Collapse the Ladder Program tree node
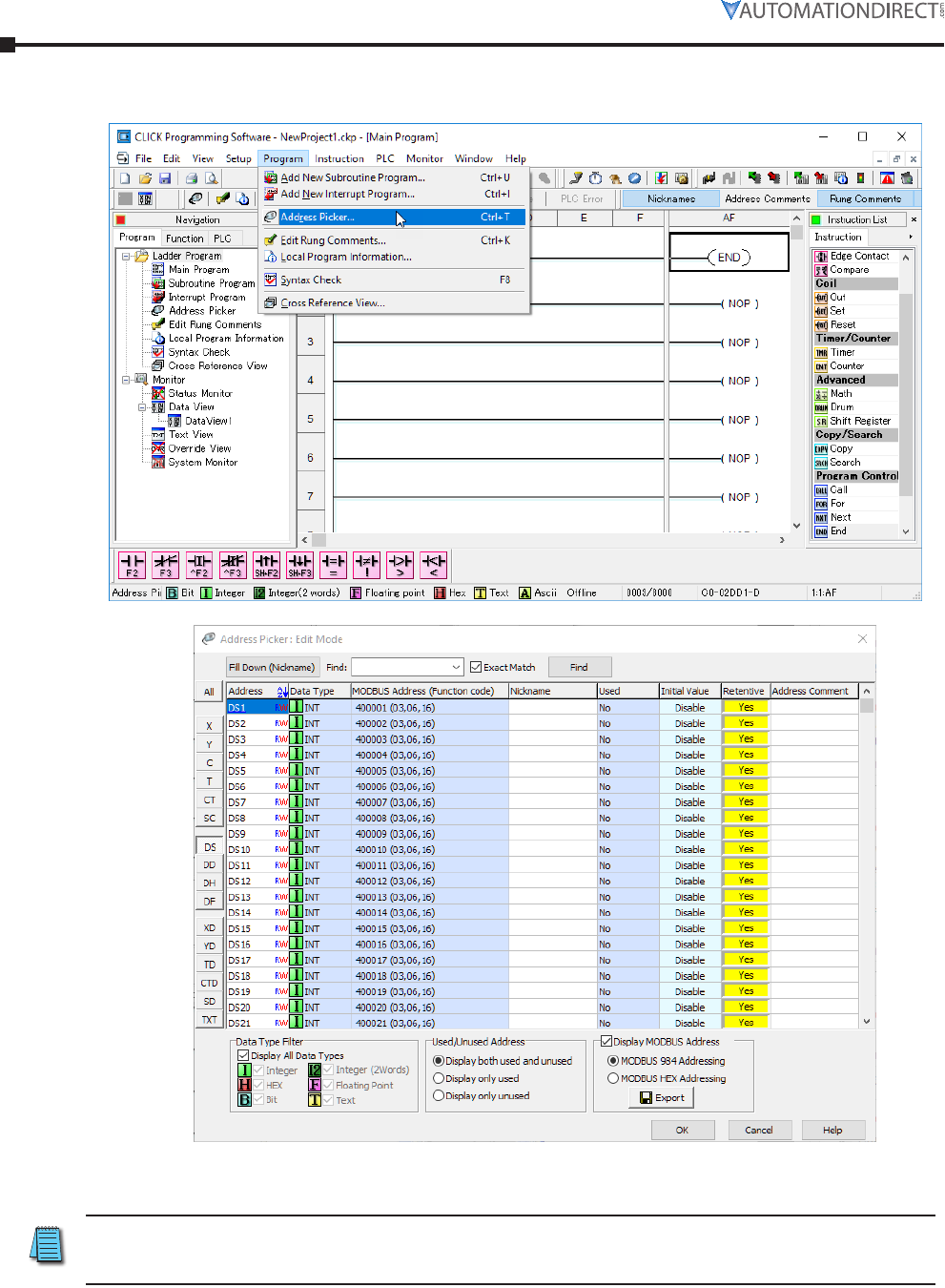This screenshot has width=945, height=1288. click(126, 257)
